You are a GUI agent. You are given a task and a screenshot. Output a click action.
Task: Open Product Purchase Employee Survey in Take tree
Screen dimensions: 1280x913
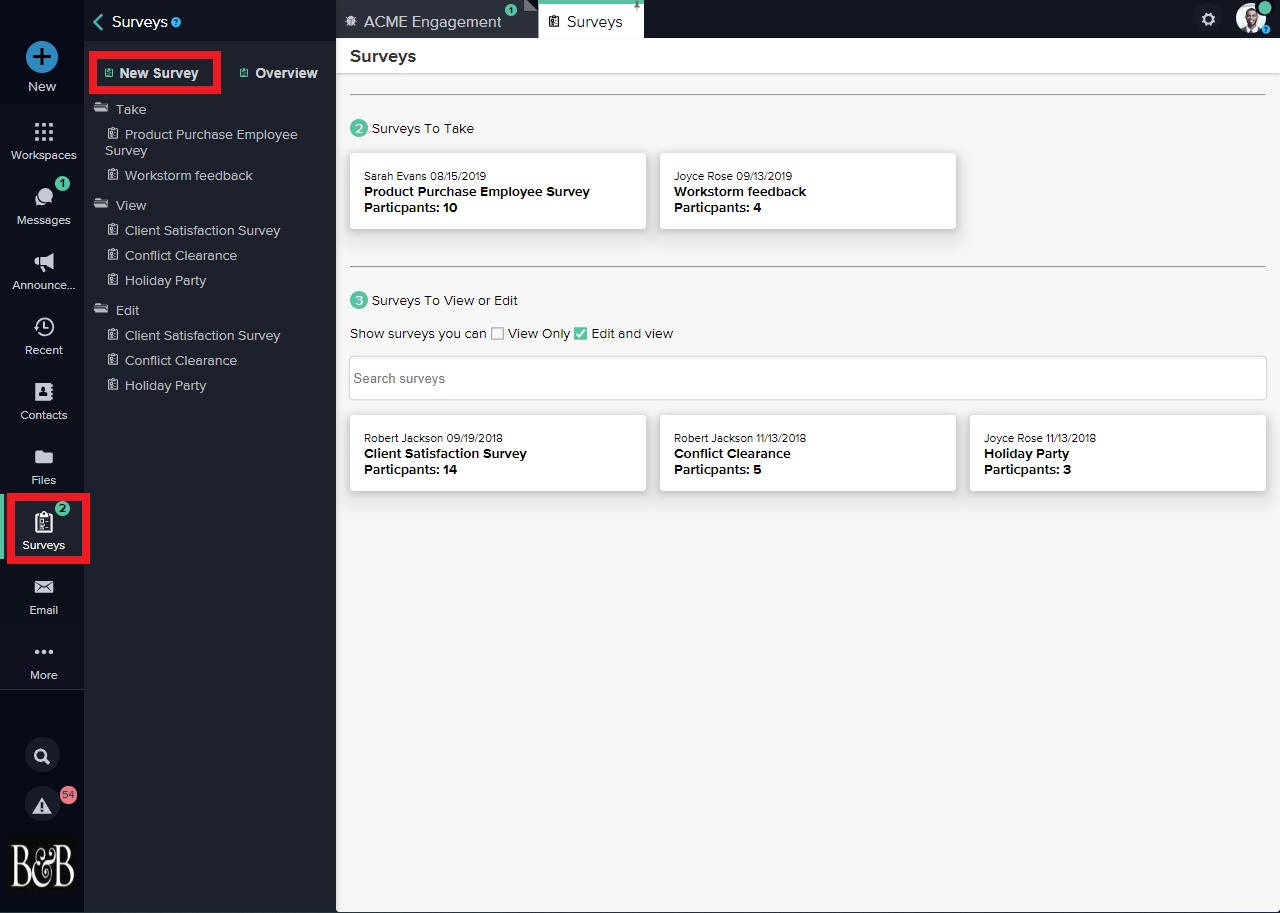tap(201, 142)
